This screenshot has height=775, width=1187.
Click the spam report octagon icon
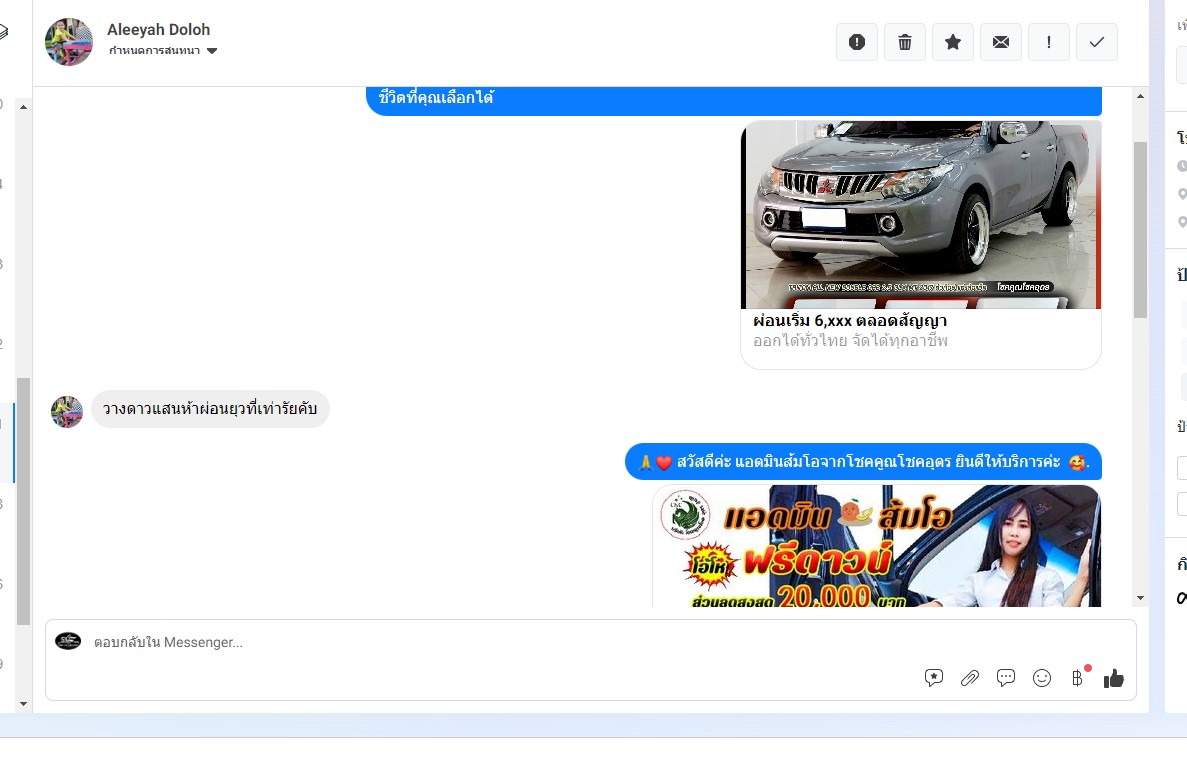857,42
